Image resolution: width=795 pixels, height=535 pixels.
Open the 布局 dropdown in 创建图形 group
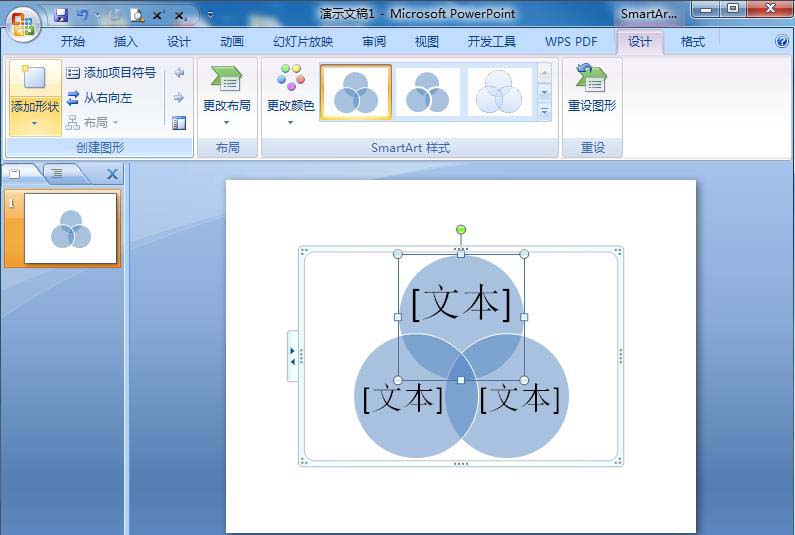tap(92, 122)
